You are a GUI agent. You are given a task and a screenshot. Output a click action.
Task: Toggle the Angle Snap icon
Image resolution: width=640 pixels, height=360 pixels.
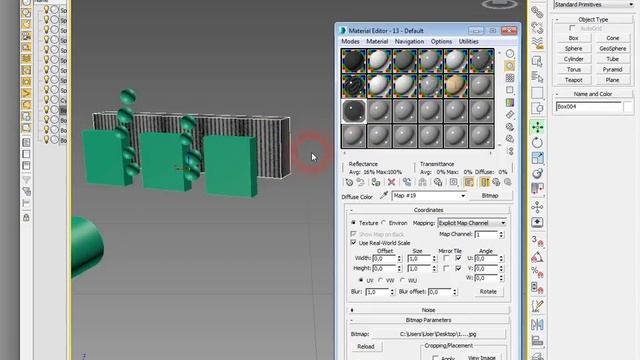pos(538,256)
